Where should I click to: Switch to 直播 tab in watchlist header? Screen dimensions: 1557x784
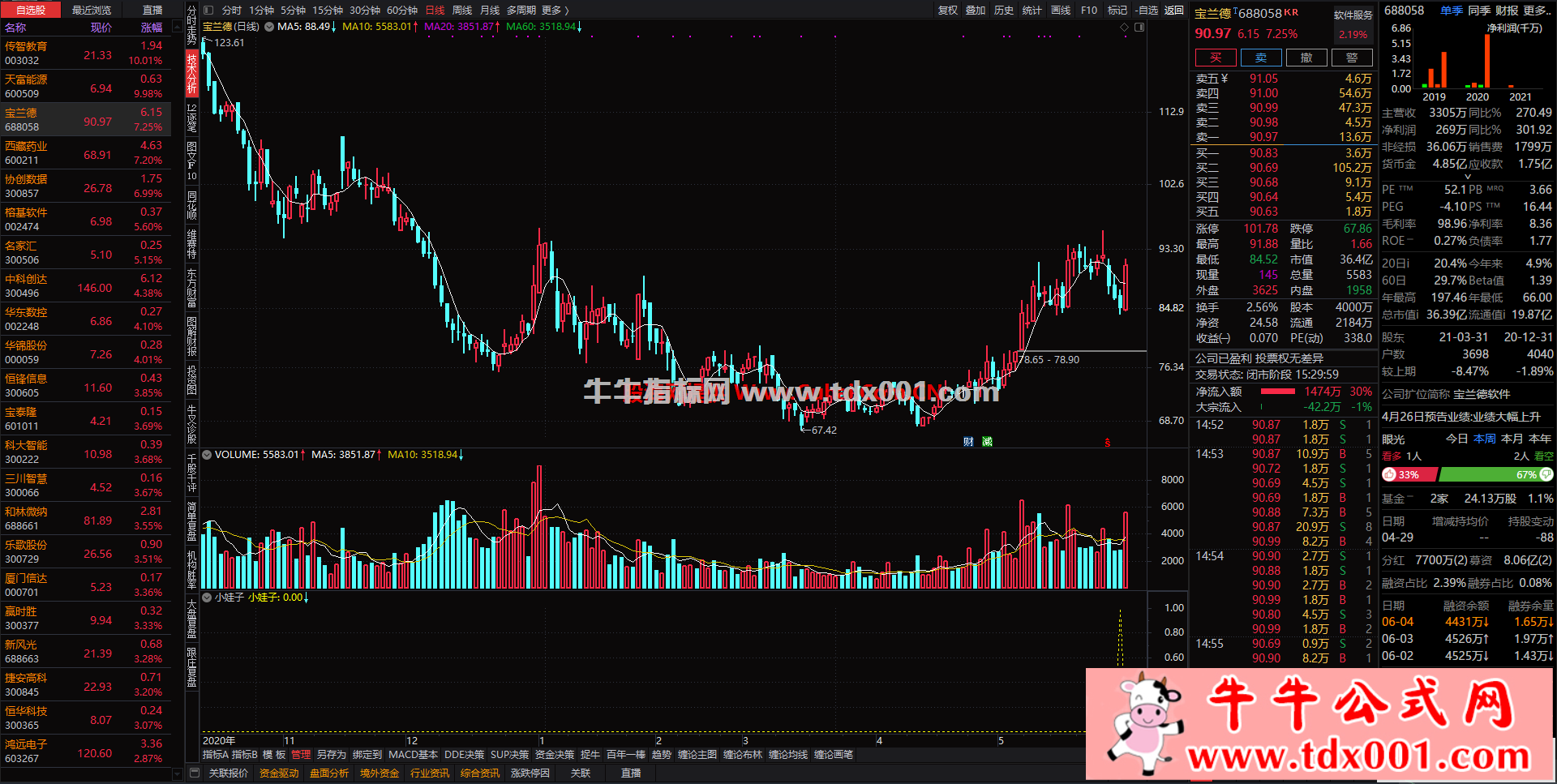coord(152,10)
